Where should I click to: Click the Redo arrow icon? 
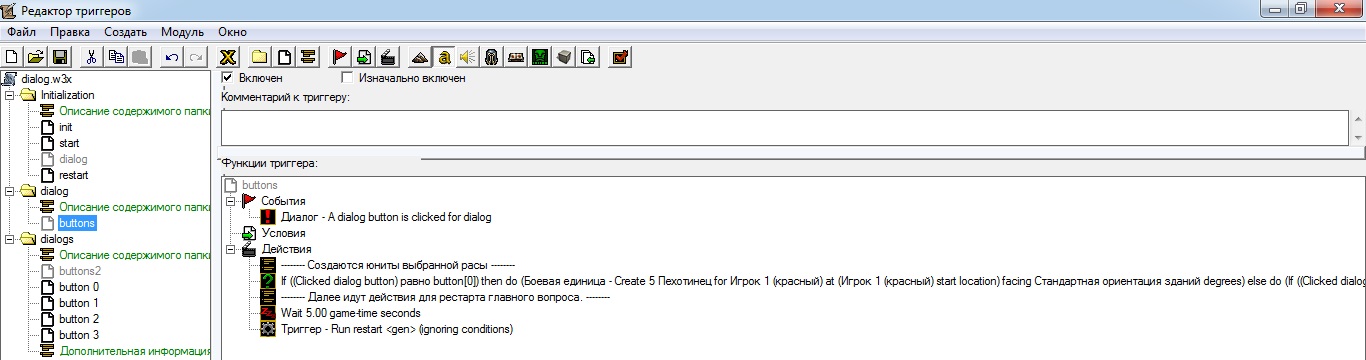[196, 57]
